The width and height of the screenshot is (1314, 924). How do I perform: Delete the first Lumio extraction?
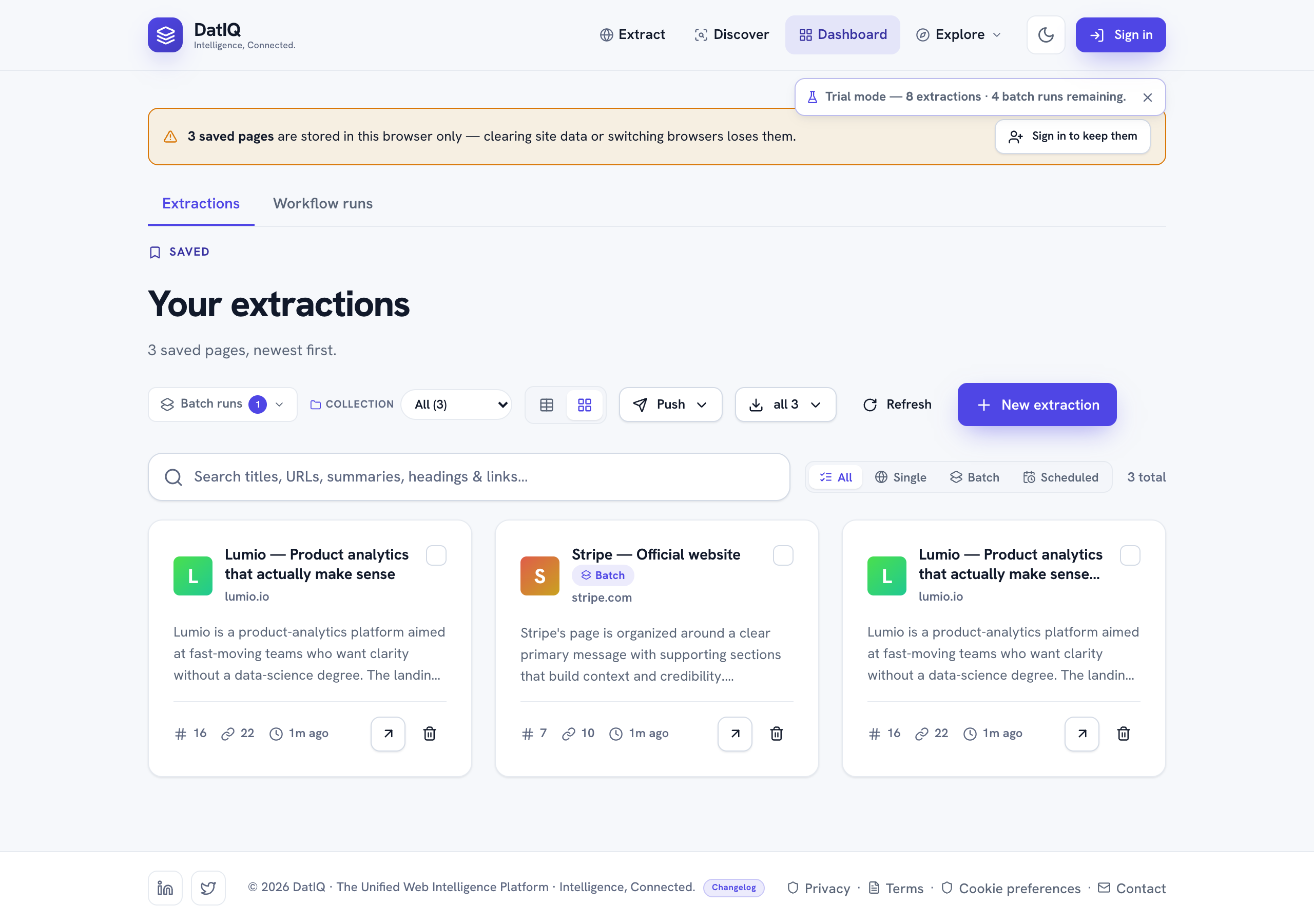pyautogui.click(x=430, y=734)
